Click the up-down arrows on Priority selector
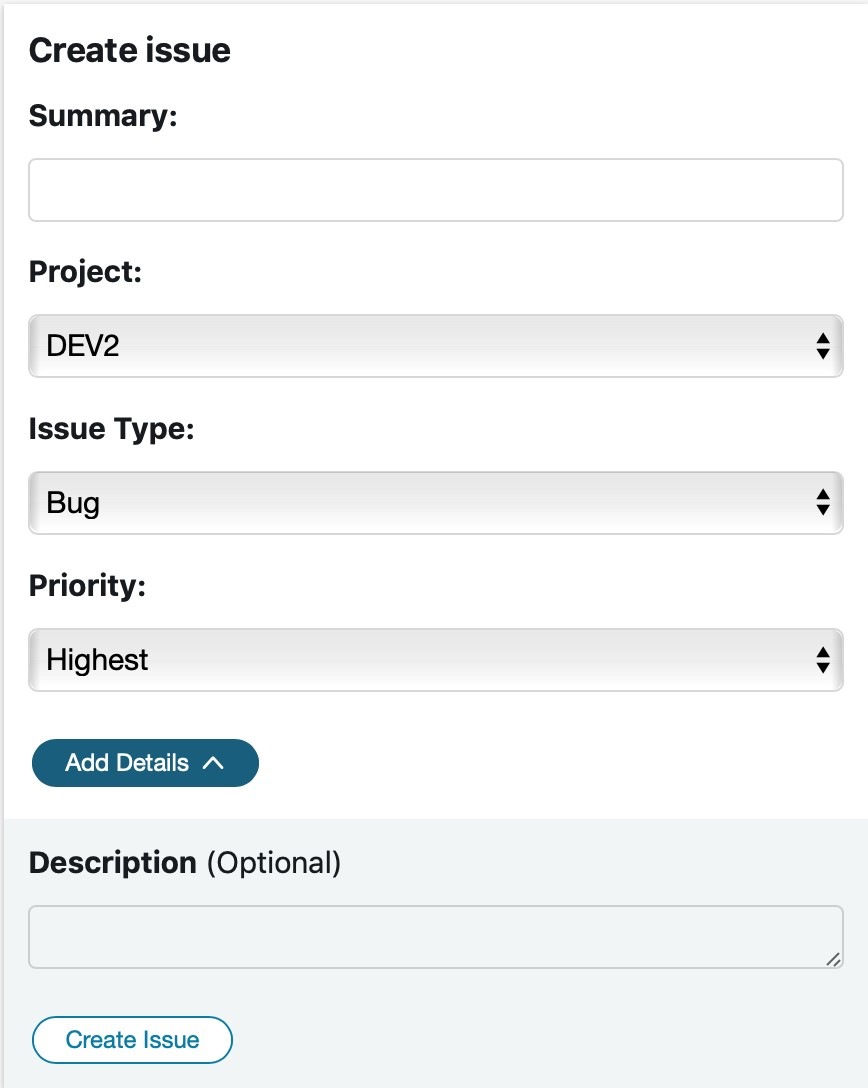Viewport: 868px width, 1088px height. 822,660
